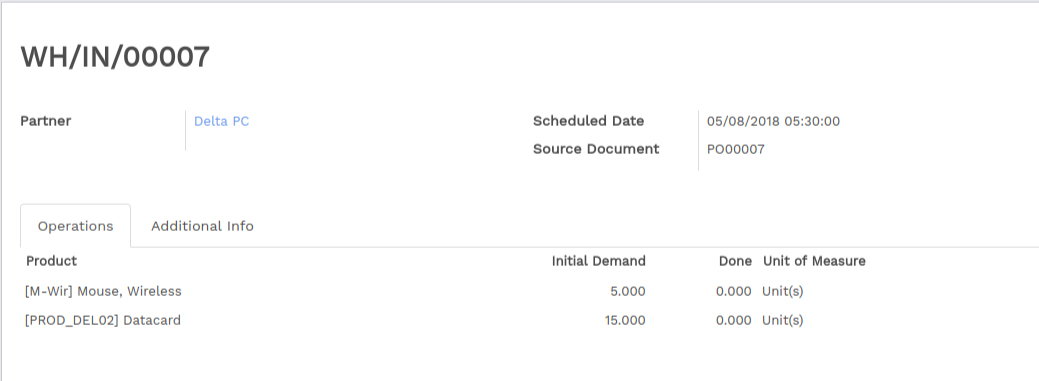Click the Done quantity for Mouse, Wireless
The width and height of the screenshot is (1039, 381).
[734, 291]
